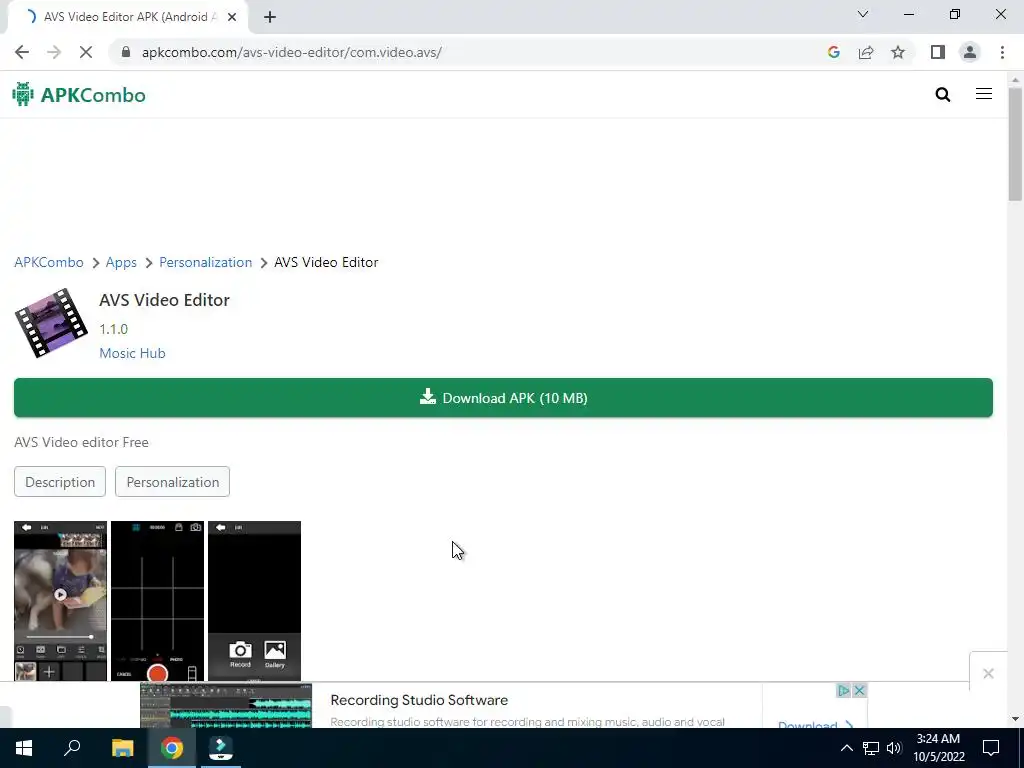1024x768 pixels.
Task: Close the bottom ad overlay X
Action: click(x=988, y=673)
